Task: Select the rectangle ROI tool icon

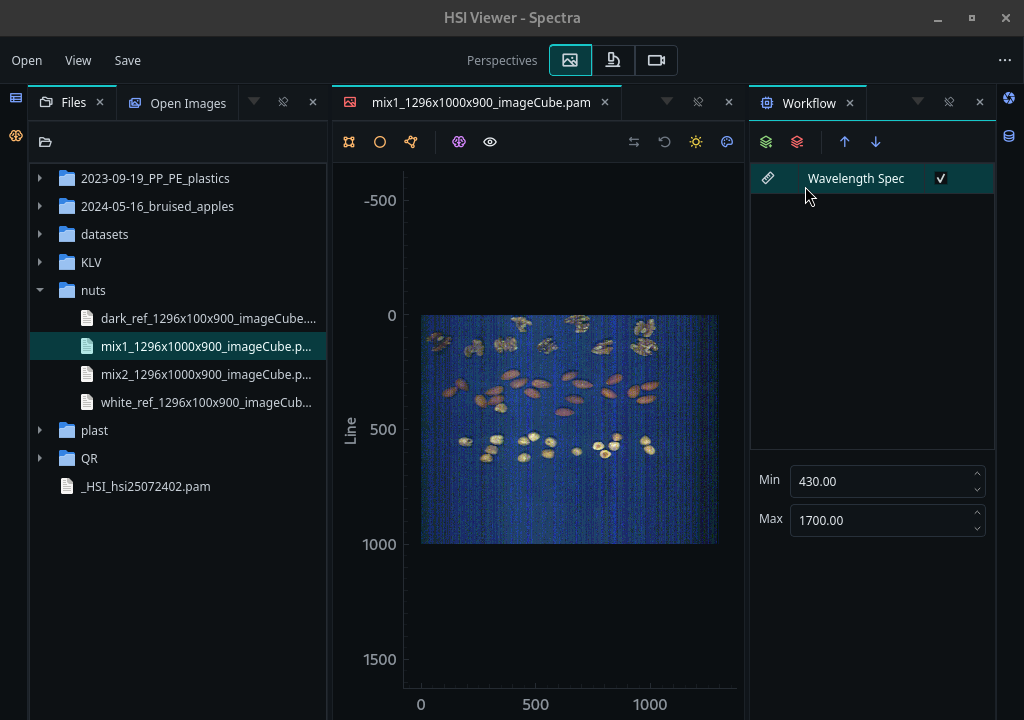Action: 349,142
